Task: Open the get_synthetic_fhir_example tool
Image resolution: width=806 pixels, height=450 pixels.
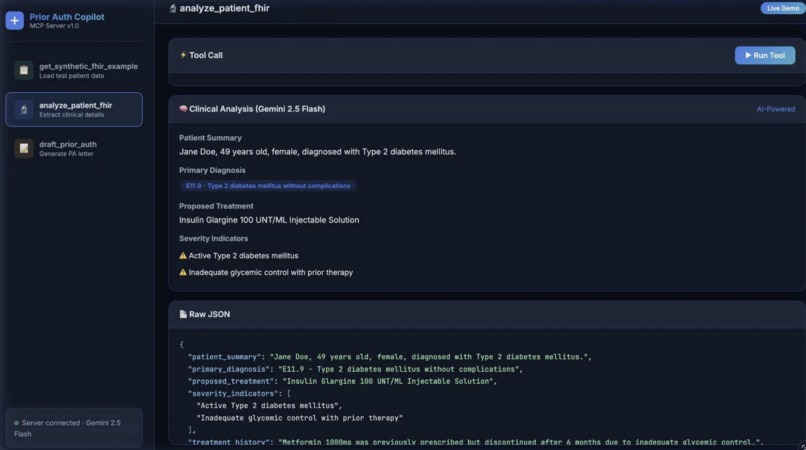Action: (x=74, y=70)
